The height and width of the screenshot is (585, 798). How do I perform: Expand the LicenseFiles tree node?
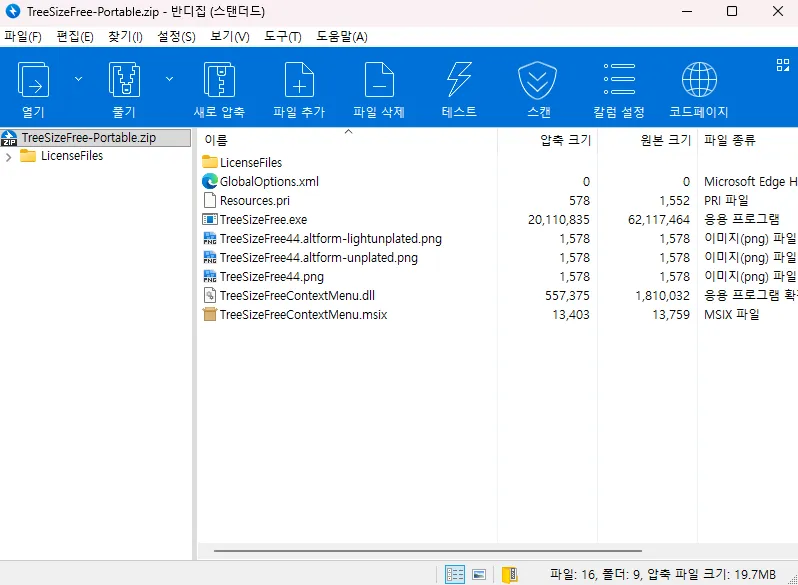(x=8, y=157)
